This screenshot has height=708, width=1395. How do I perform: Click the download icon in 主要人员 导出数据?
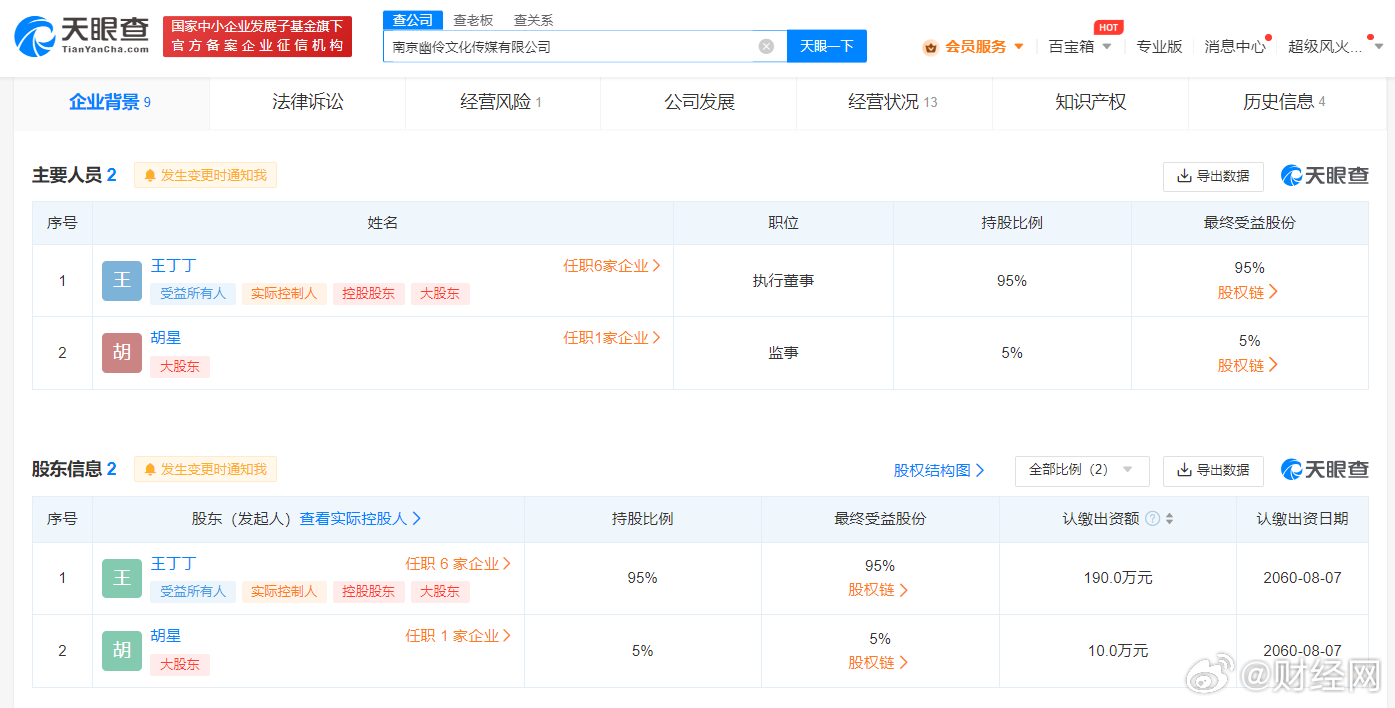[1184, 176]
